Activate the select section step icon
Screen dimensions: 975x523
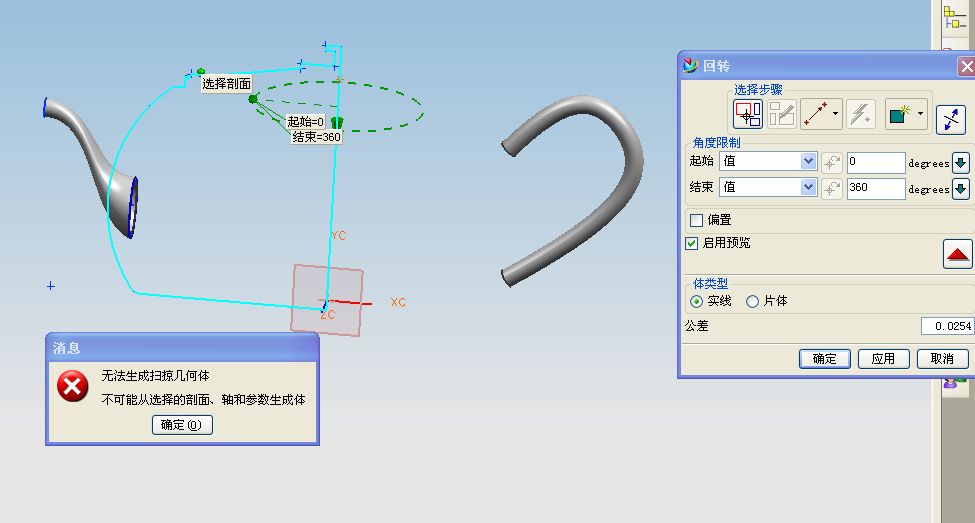click(x=748, y=114)
